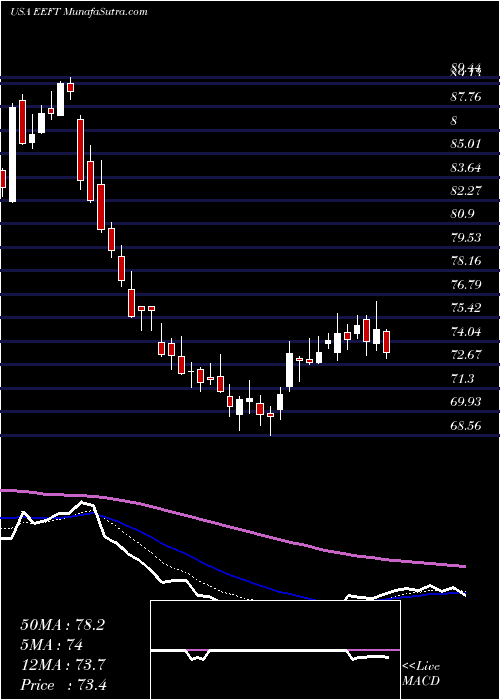Click the <<Live MACD label
This screenshot has height=700, width=500.
[x=421, y=674]
